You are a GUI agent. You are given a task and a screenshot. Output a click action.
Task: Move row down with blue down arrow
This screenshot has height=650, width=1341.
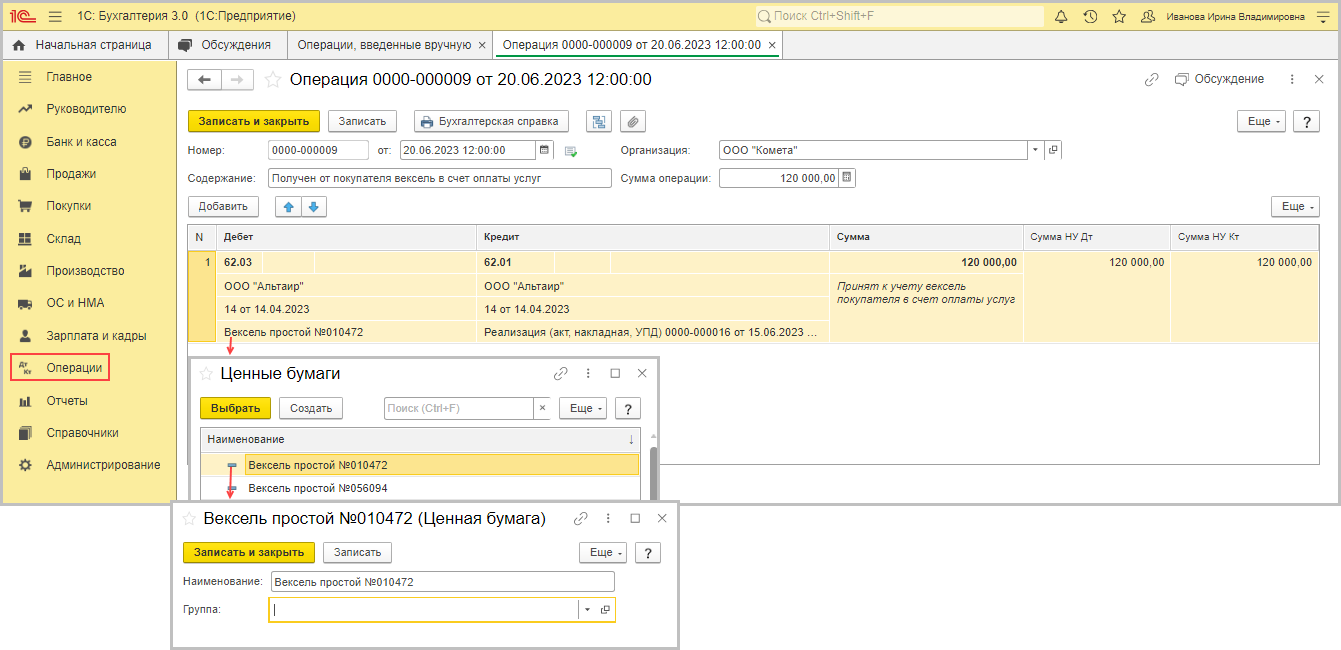click(313, 206)
